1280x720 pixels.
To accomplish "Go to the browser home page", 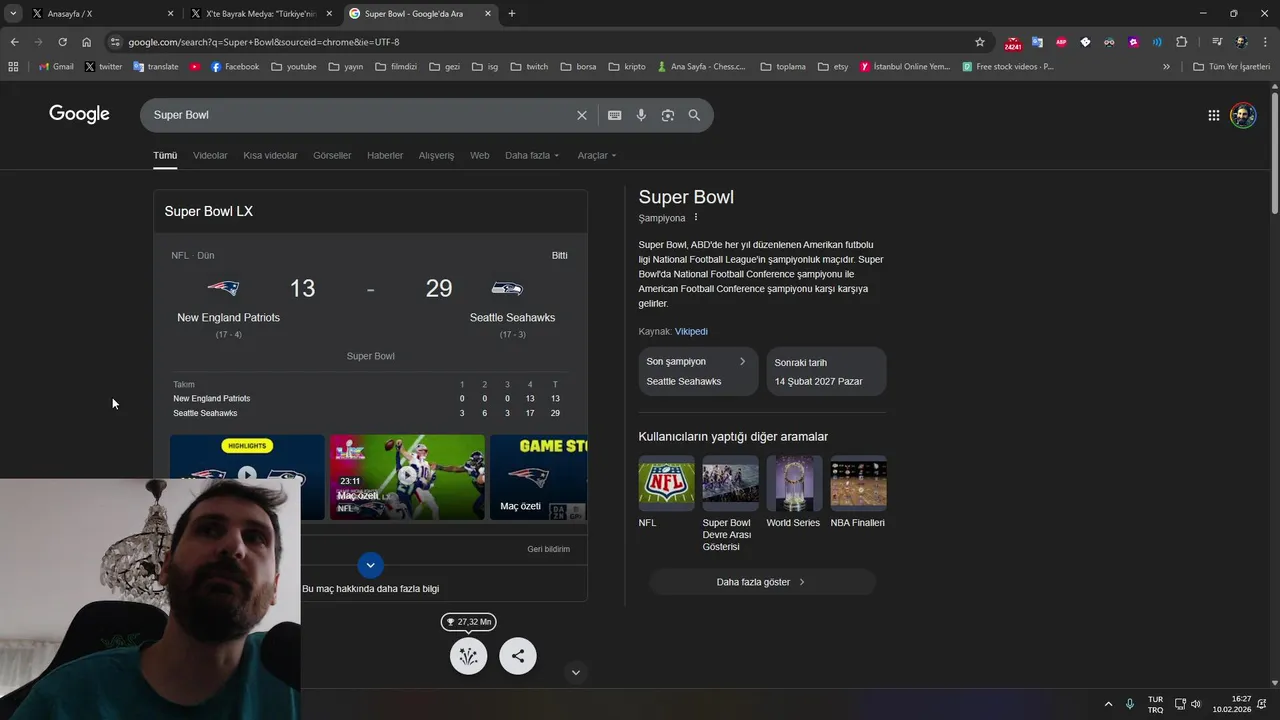I will (x=86, y=42).
